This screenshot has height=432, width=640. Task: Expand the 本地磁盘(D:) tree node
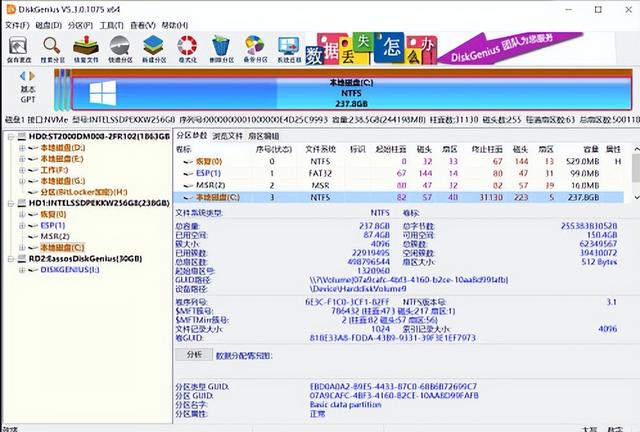[22, 148]
